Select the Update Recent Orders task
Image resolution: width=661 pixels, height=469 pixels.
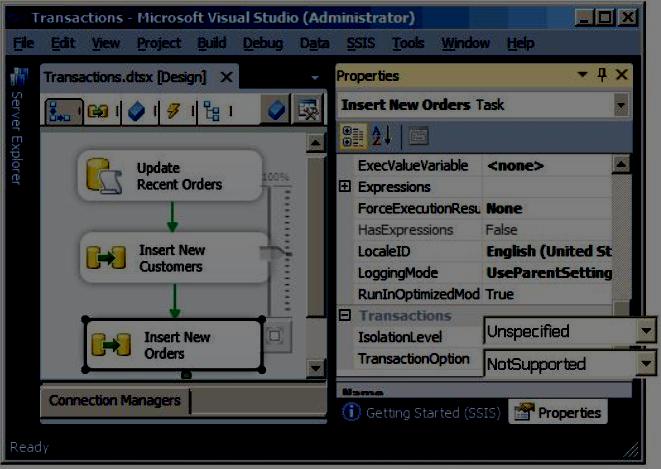tap(170, 176)
